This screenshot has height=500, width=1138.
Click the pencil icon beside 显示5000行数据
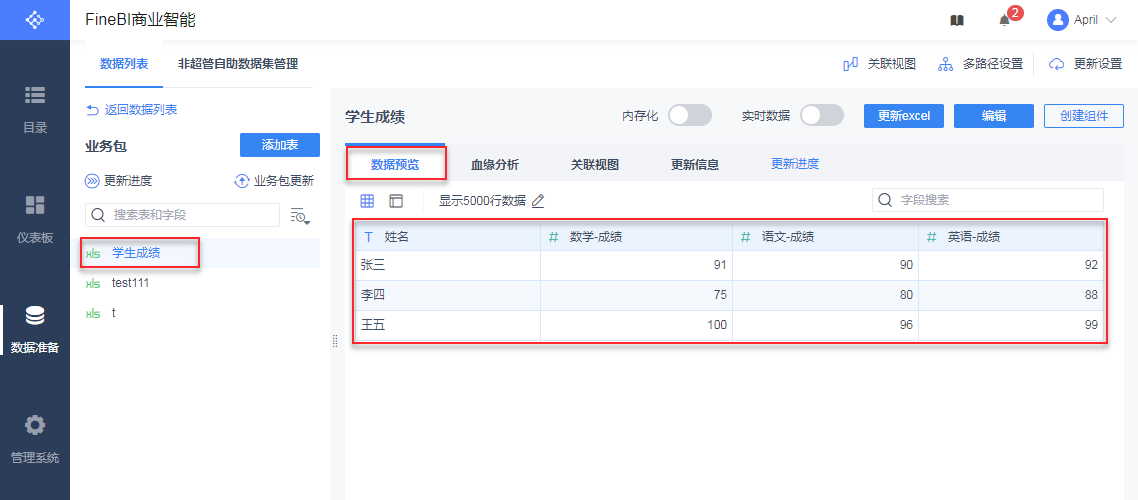click(538, 201)
